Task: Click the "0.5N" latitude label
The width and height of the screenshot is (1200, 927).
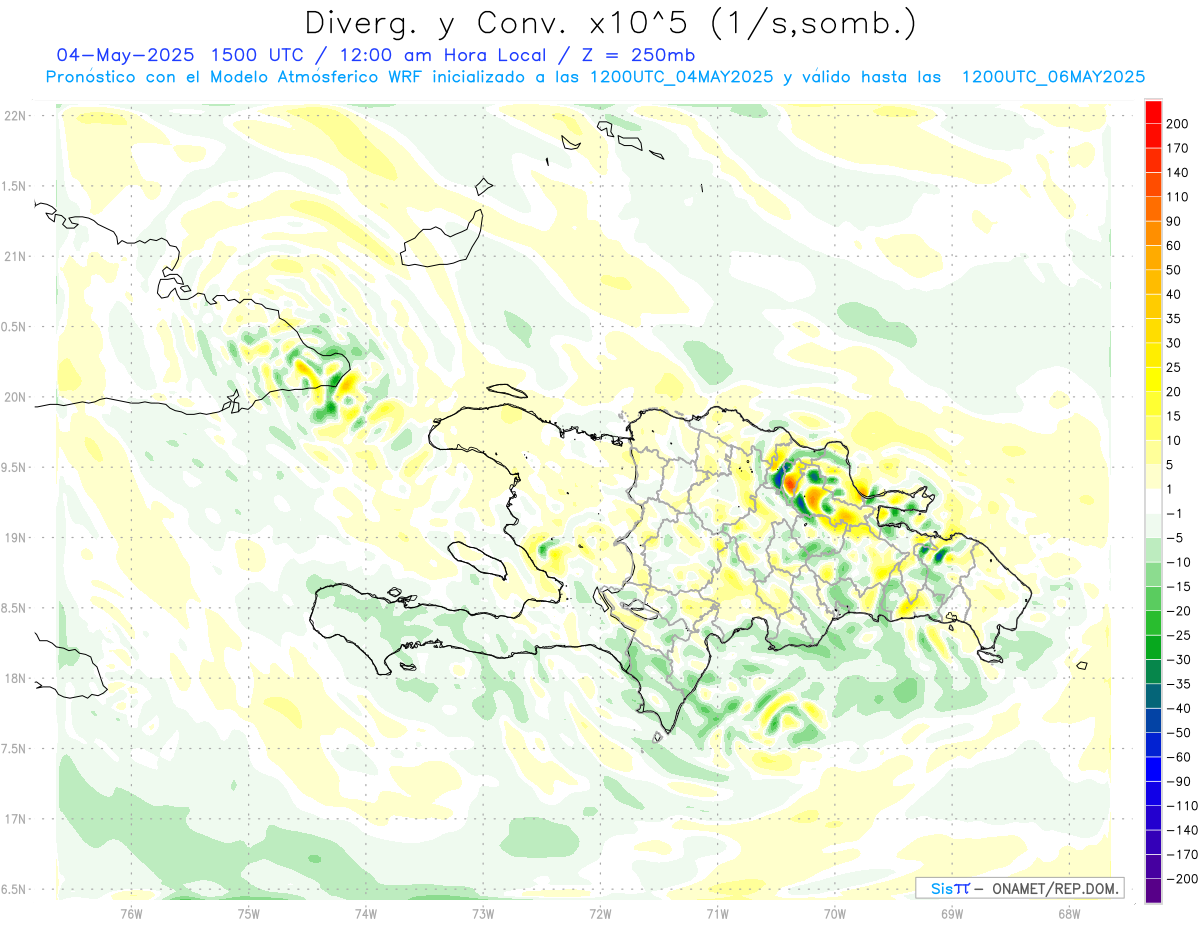Action: [14, 327]
